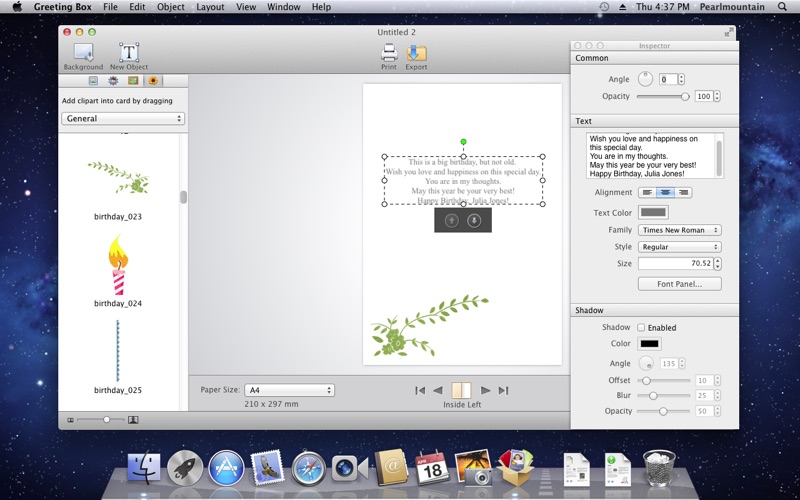This screenshot has height=500, width=800.
Task: Click the clipart list scrollbar thumb
Action: (x=184, y=197)
